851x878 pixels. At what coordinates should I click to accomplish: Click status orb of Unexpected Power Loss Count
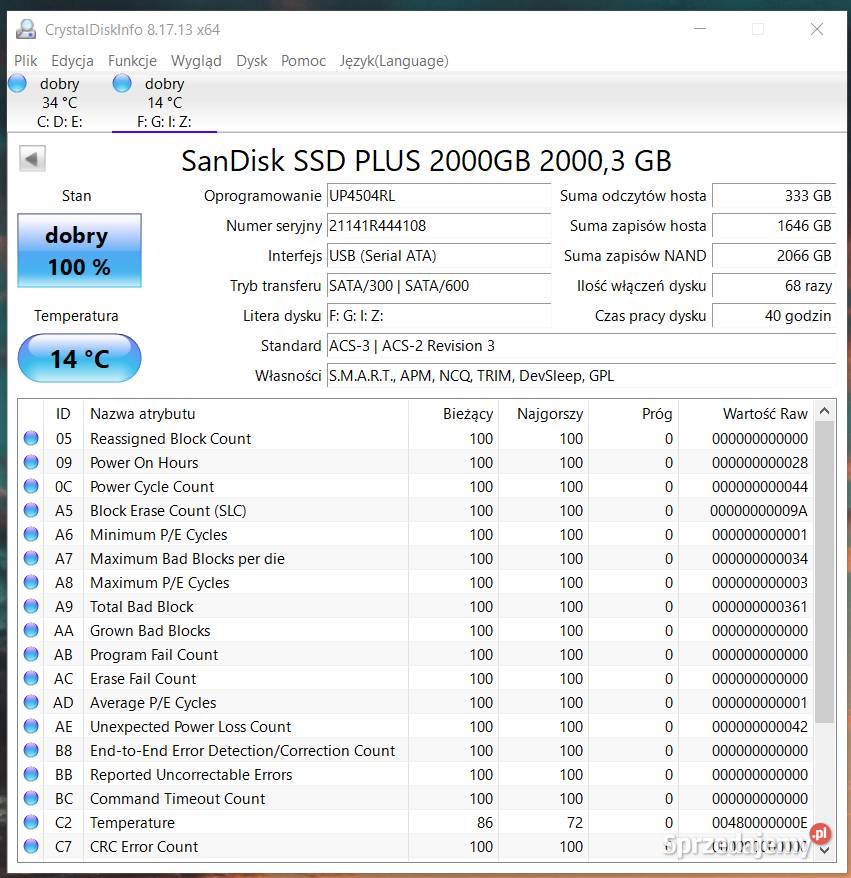click(31, 726)
